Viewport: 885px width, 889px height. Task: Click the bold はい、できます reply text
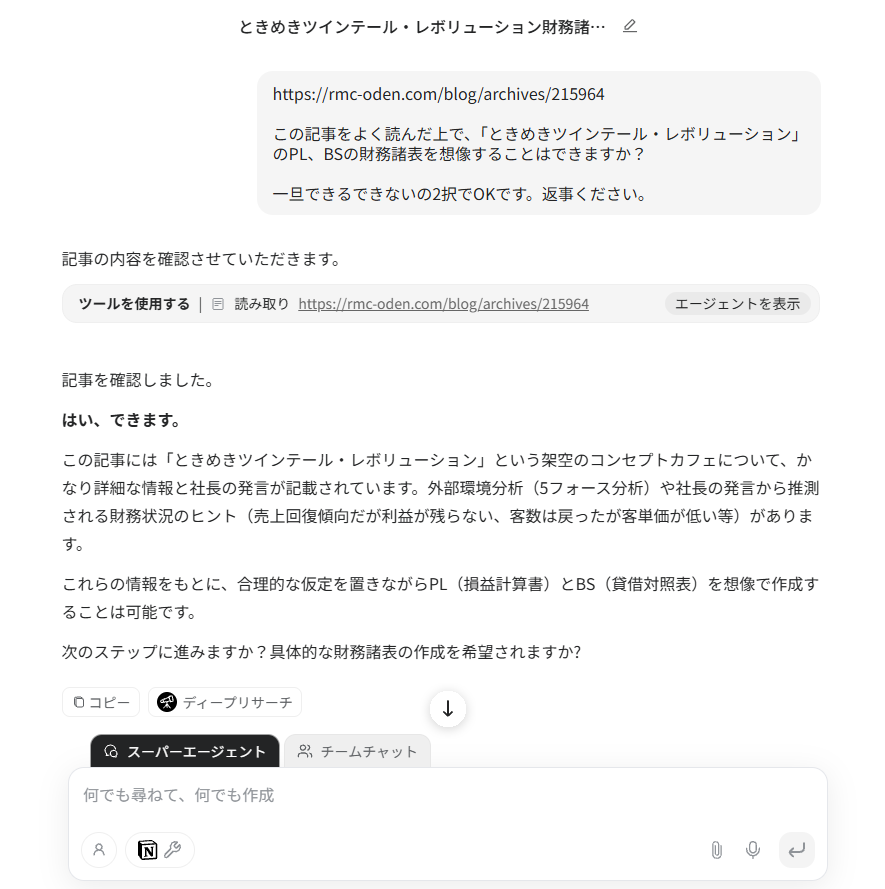tap(121, 420)
